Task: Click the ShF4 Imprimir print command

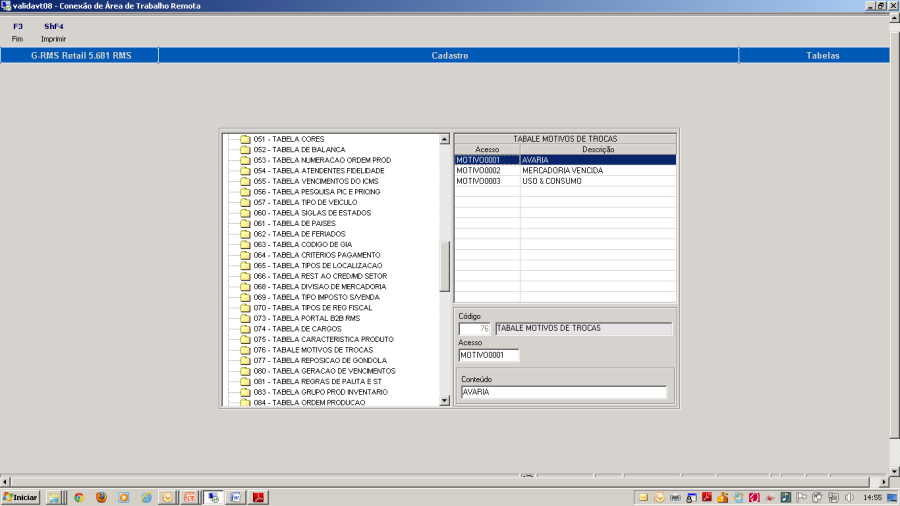Action: pyautogui.click(x=53, y=32)
